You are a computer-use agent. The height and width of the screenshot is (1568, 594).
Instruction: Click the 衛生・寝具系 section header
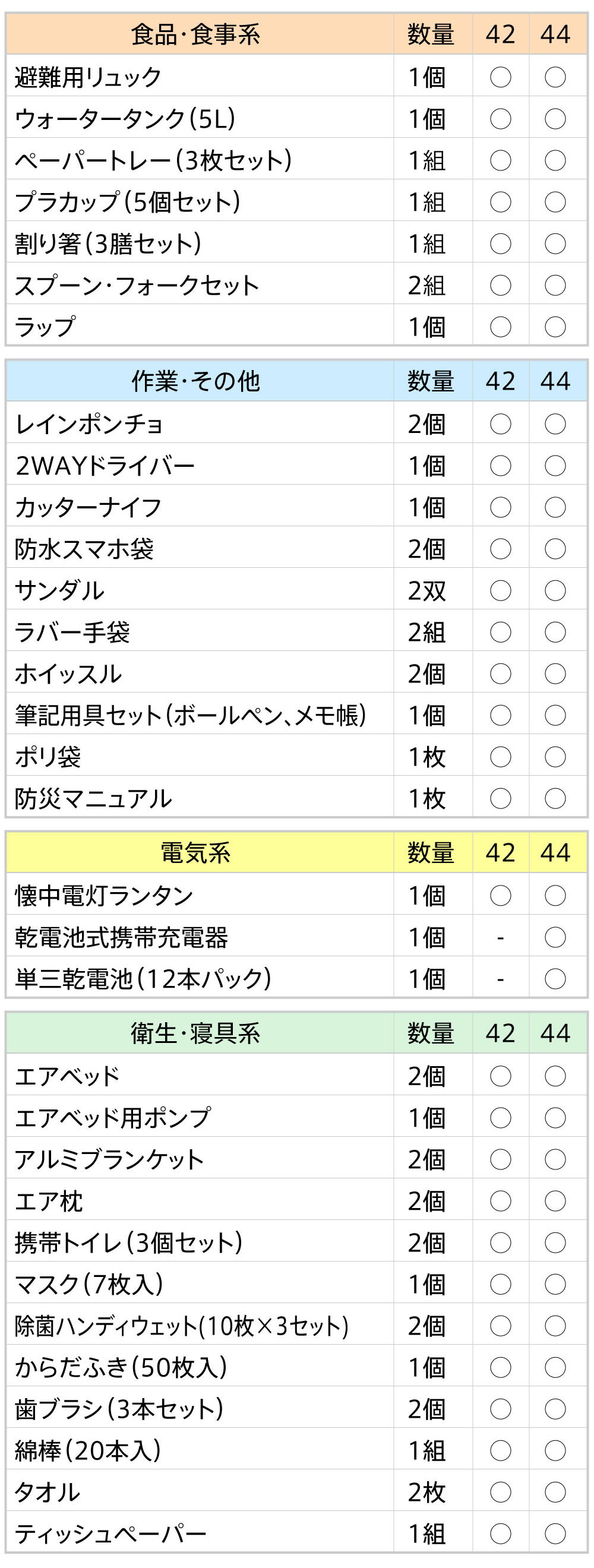pyautogui.click(x=196, y=1033)
